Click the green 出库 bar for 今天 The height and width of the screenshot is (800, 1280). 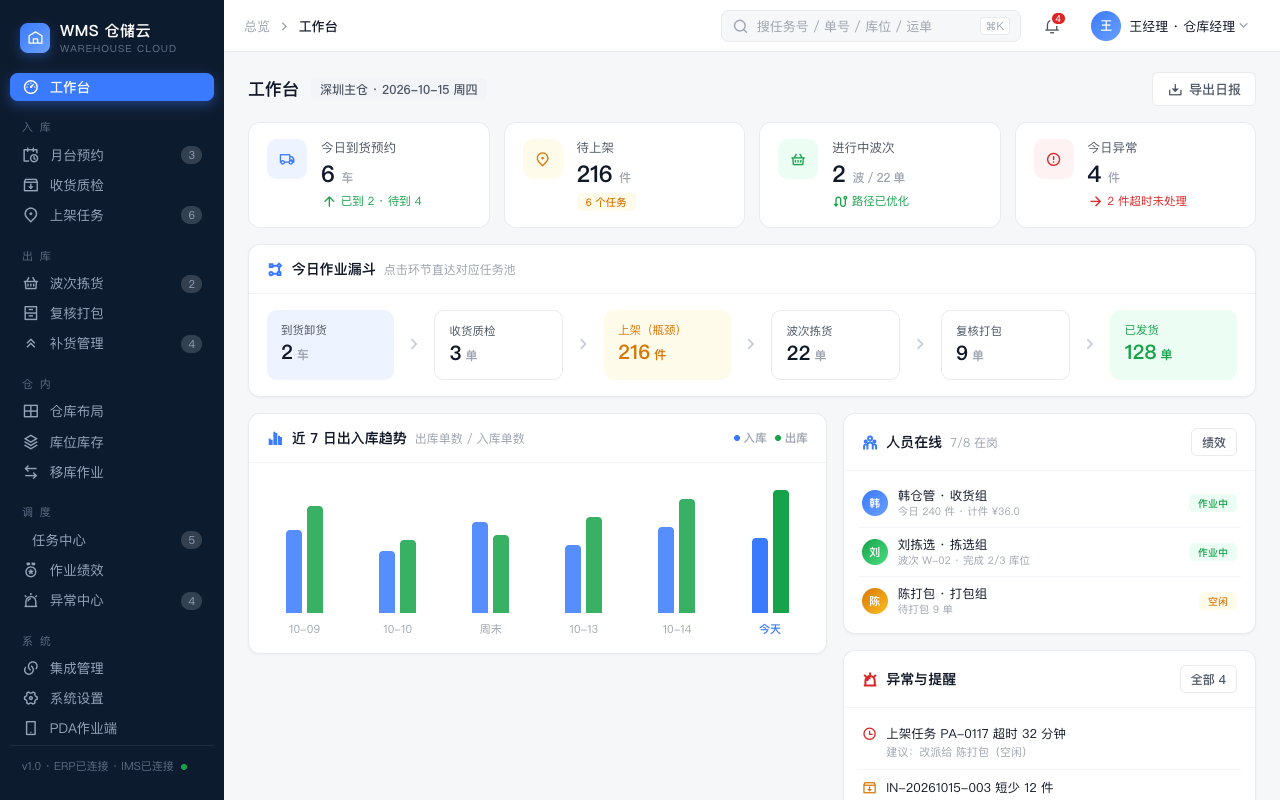click(781, 551)
